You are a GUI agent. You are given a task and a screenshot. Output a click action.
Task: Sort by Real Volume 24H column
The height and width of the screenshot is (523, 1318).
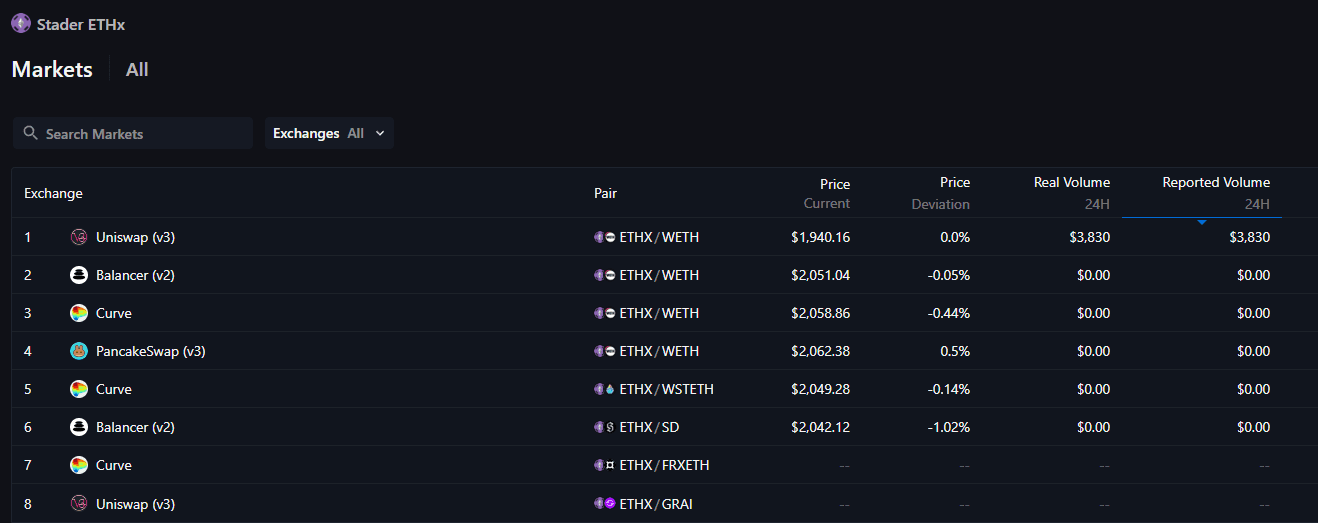coord(1071,193)
